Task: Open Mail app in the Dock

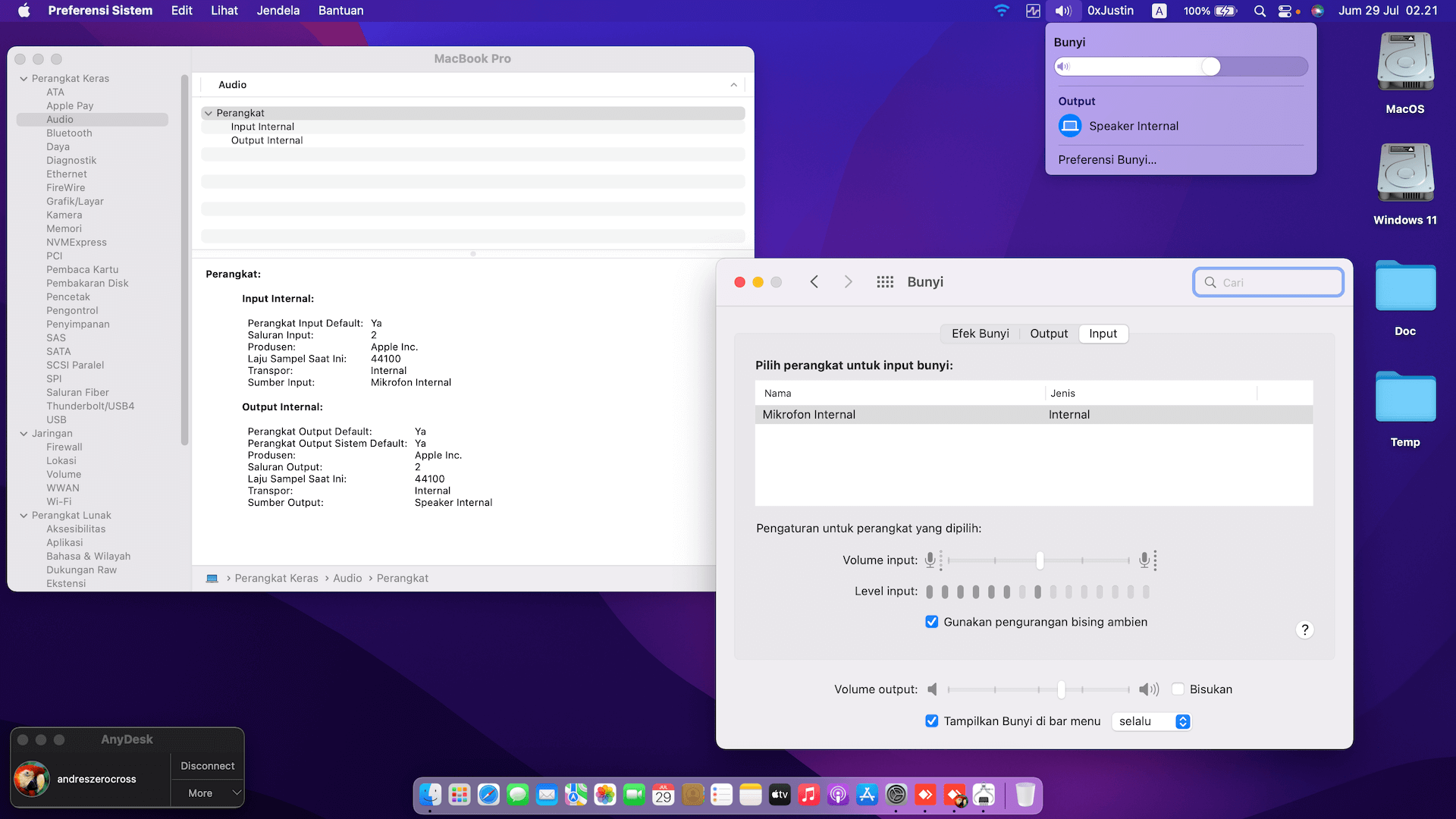Action: coord(547,794)
